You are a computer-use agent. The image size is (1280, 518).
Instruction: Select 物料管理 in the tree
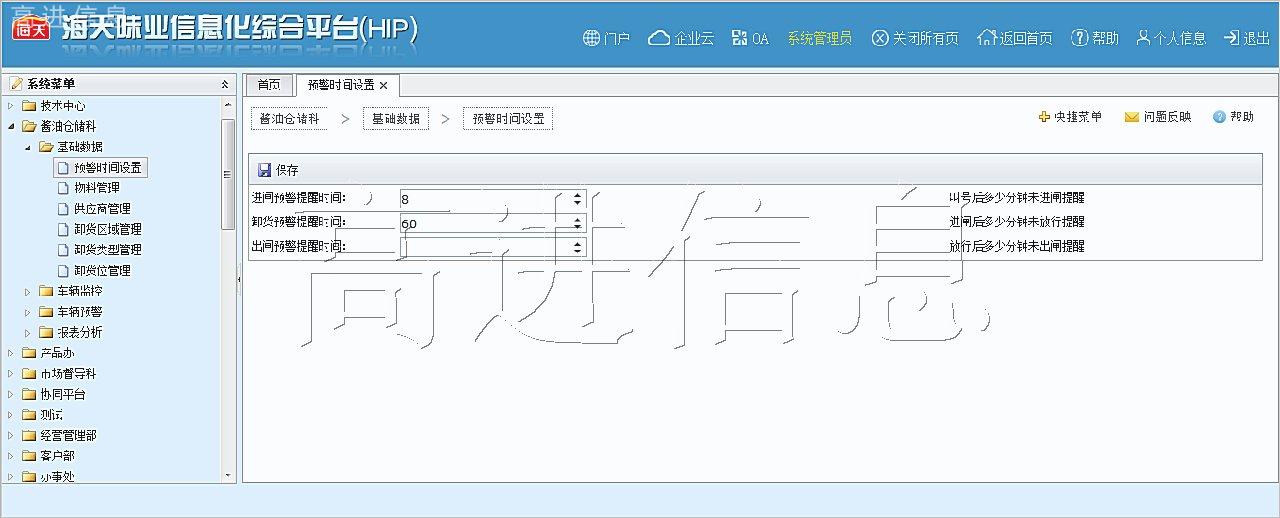(96, 188)
